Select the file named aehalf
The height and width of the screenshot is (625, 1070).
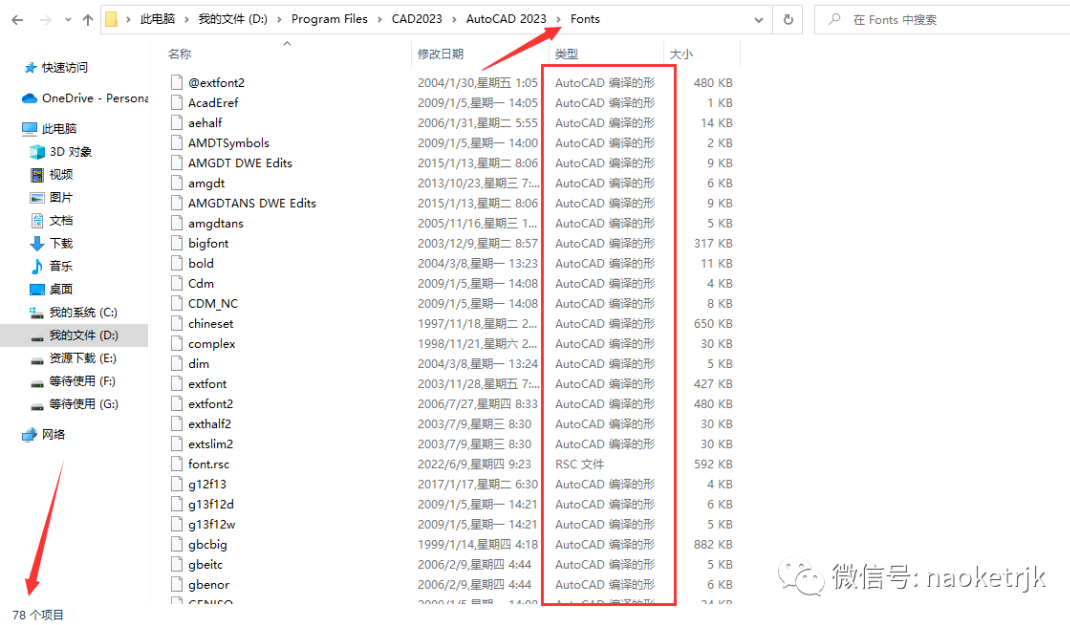(205, 123)
